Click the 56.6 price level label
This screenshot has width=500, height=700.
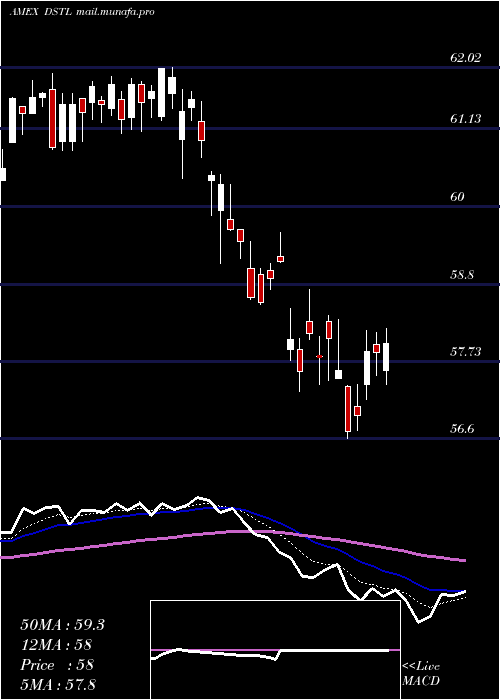pos(462,429)
